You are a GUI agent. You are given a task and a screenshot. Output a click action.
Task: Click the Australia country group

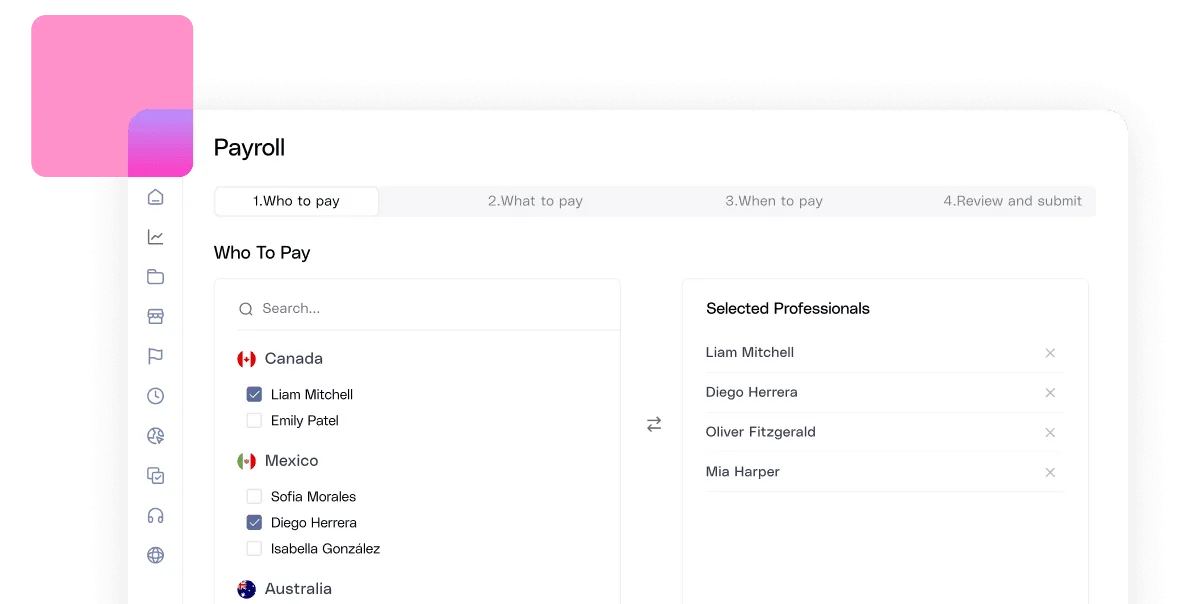[285, 589]
